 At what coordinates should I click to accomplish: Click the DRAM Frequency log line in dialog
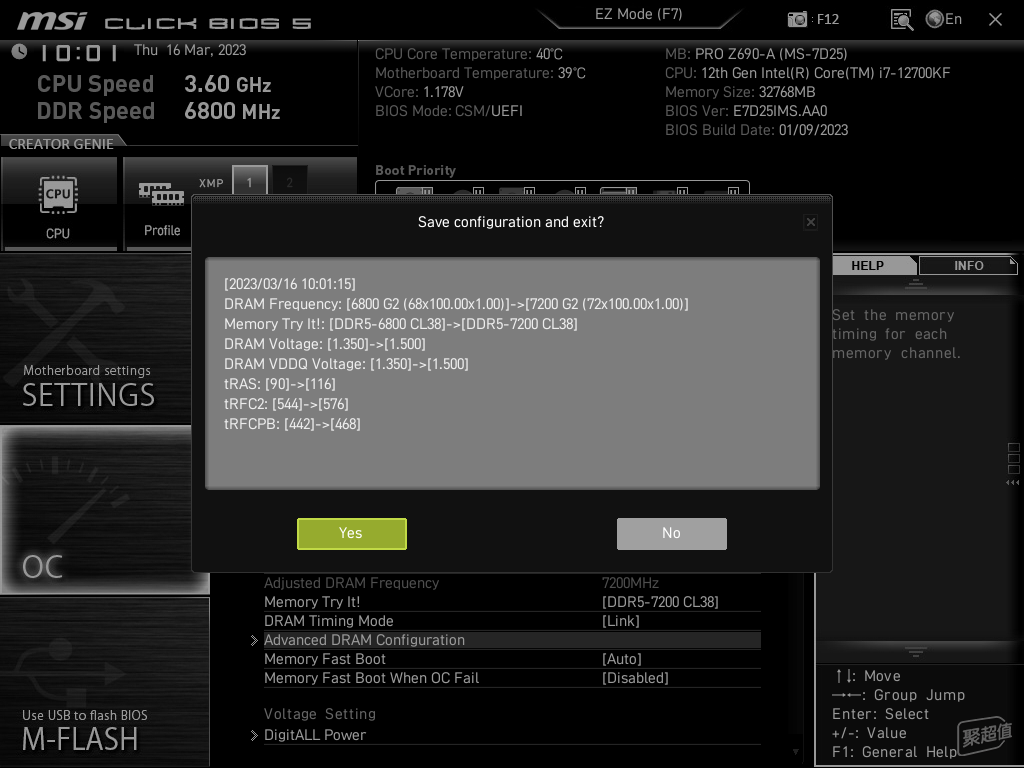pos(456,304)
